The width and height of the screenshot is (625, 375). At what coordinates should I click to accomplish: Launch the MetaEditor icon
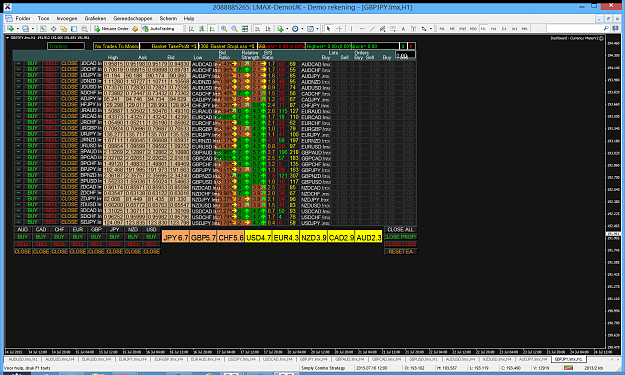point(135,29)
